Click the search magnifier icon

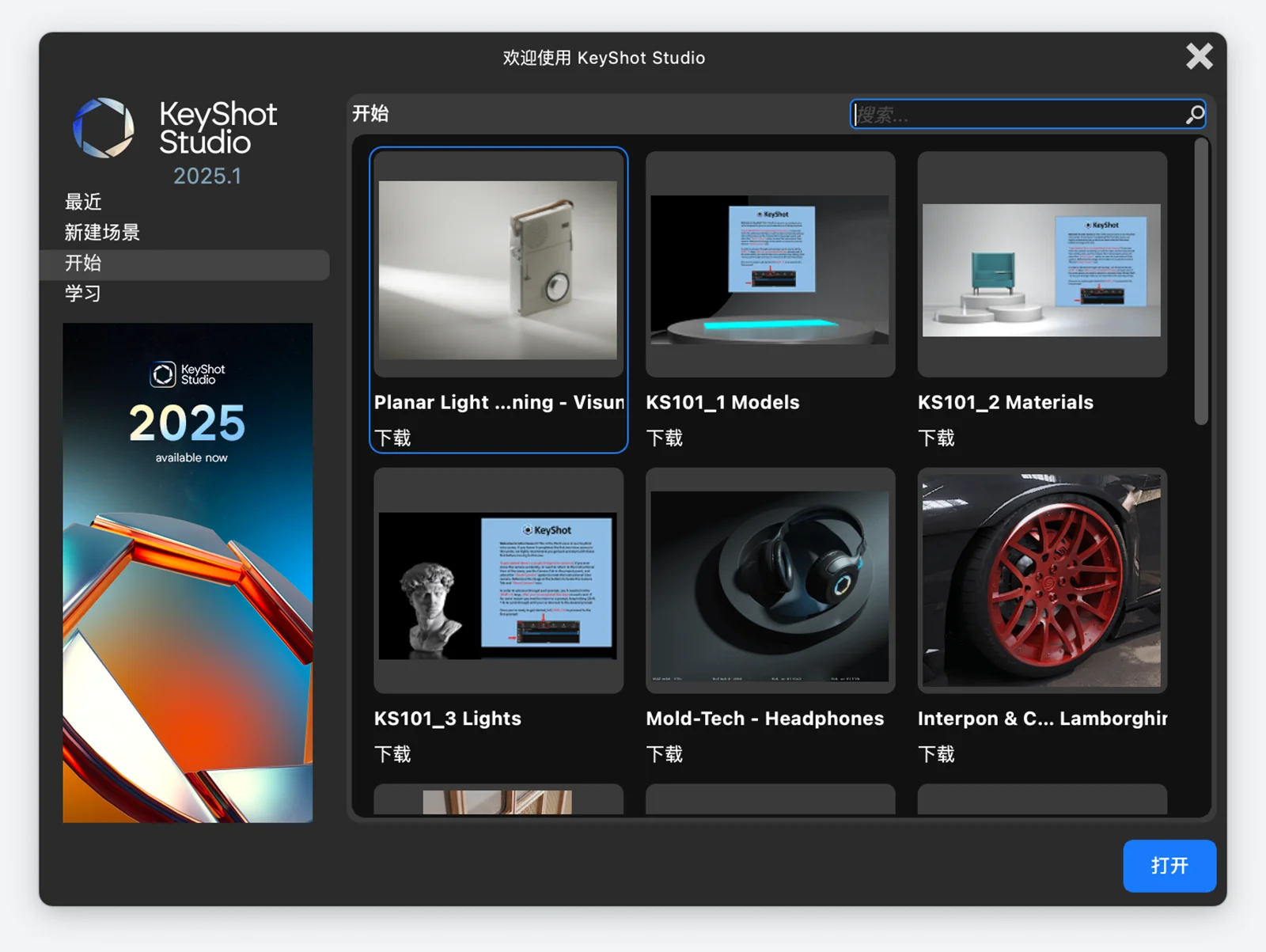tap(1194, 115)
